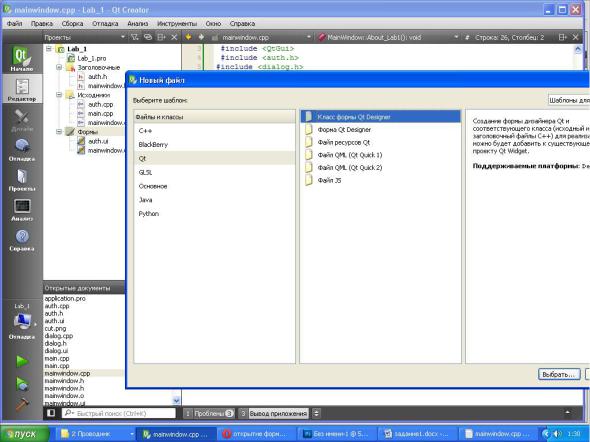This screenshot has height=442, width=590.
Task: Select the C++ category
Action: [214, 131]
